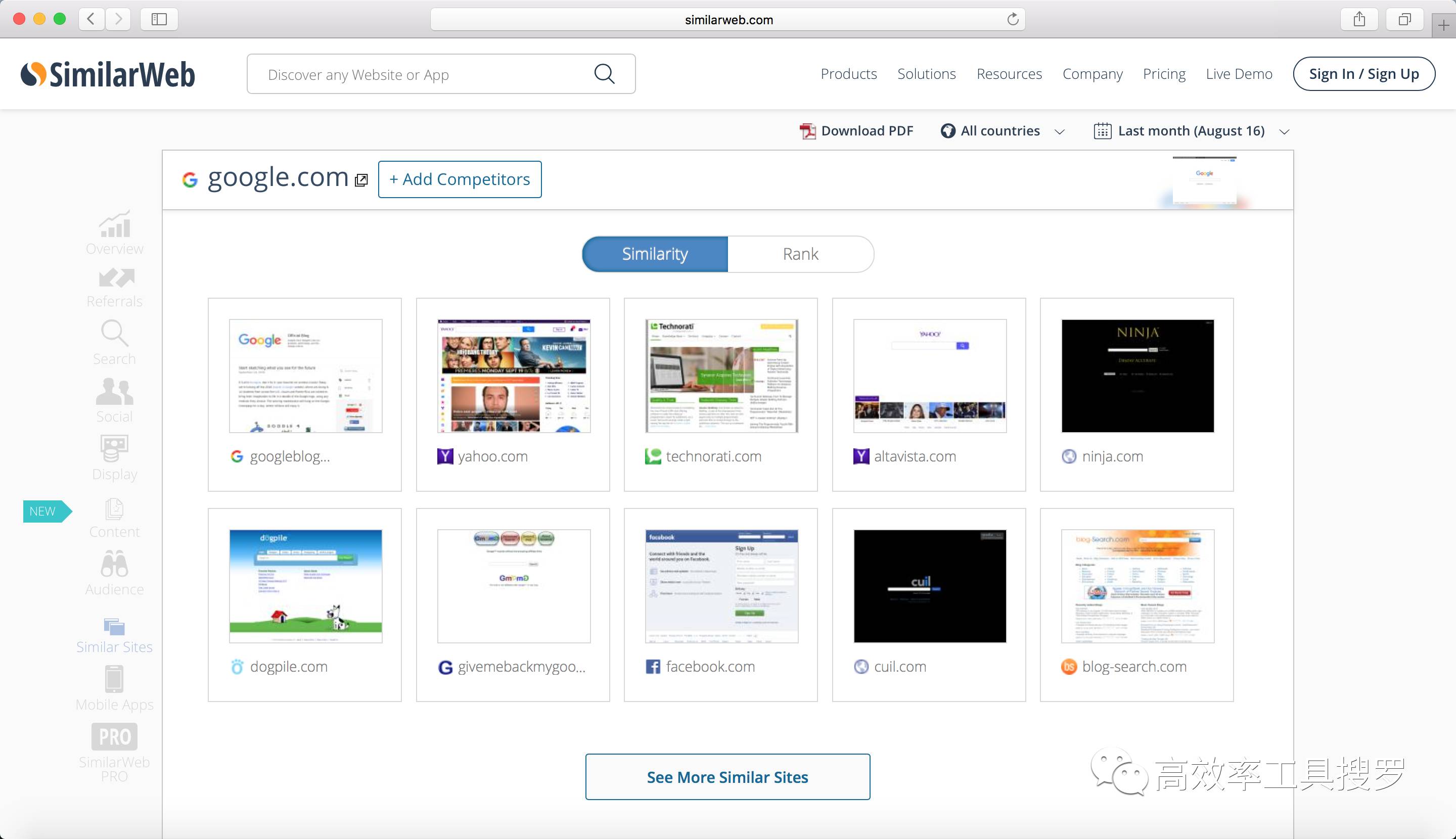This screenshot has height=839, width=1456.
Task: Click See More Similar Sites button
Action: pyautogui.click(x=727, y=777)
